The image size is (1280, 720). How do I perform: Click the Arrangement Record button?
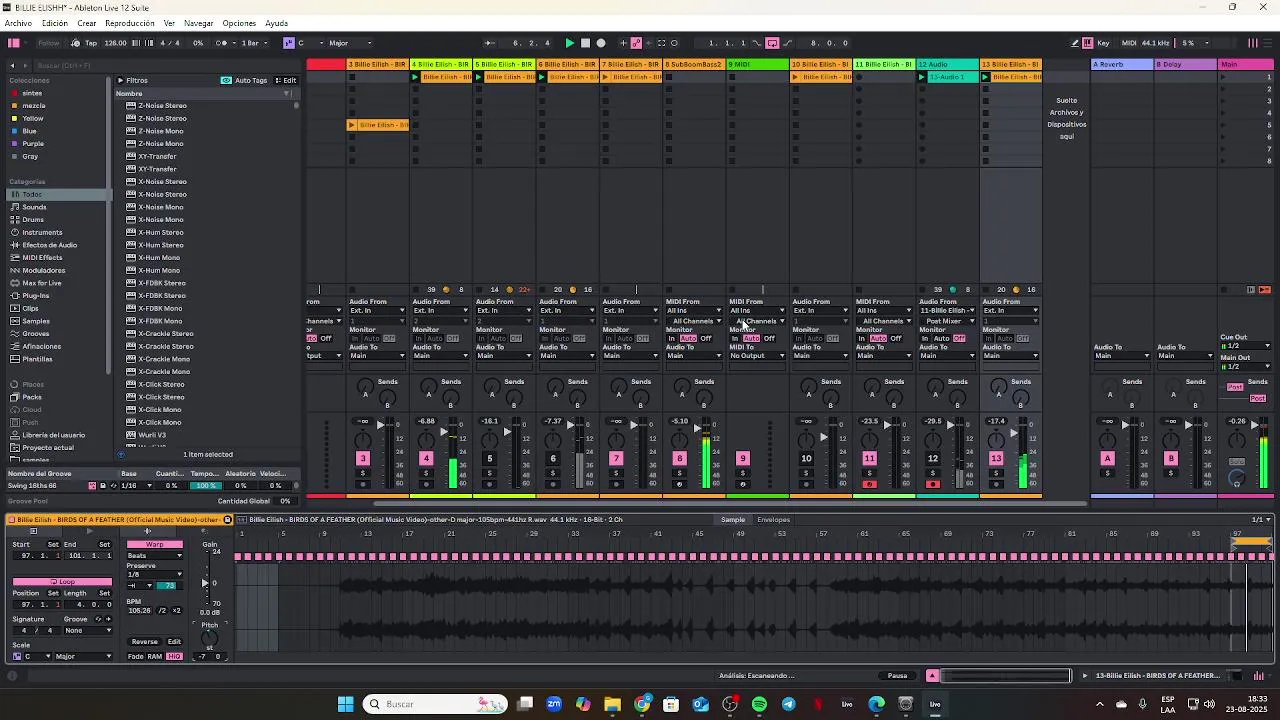[601, 43]
